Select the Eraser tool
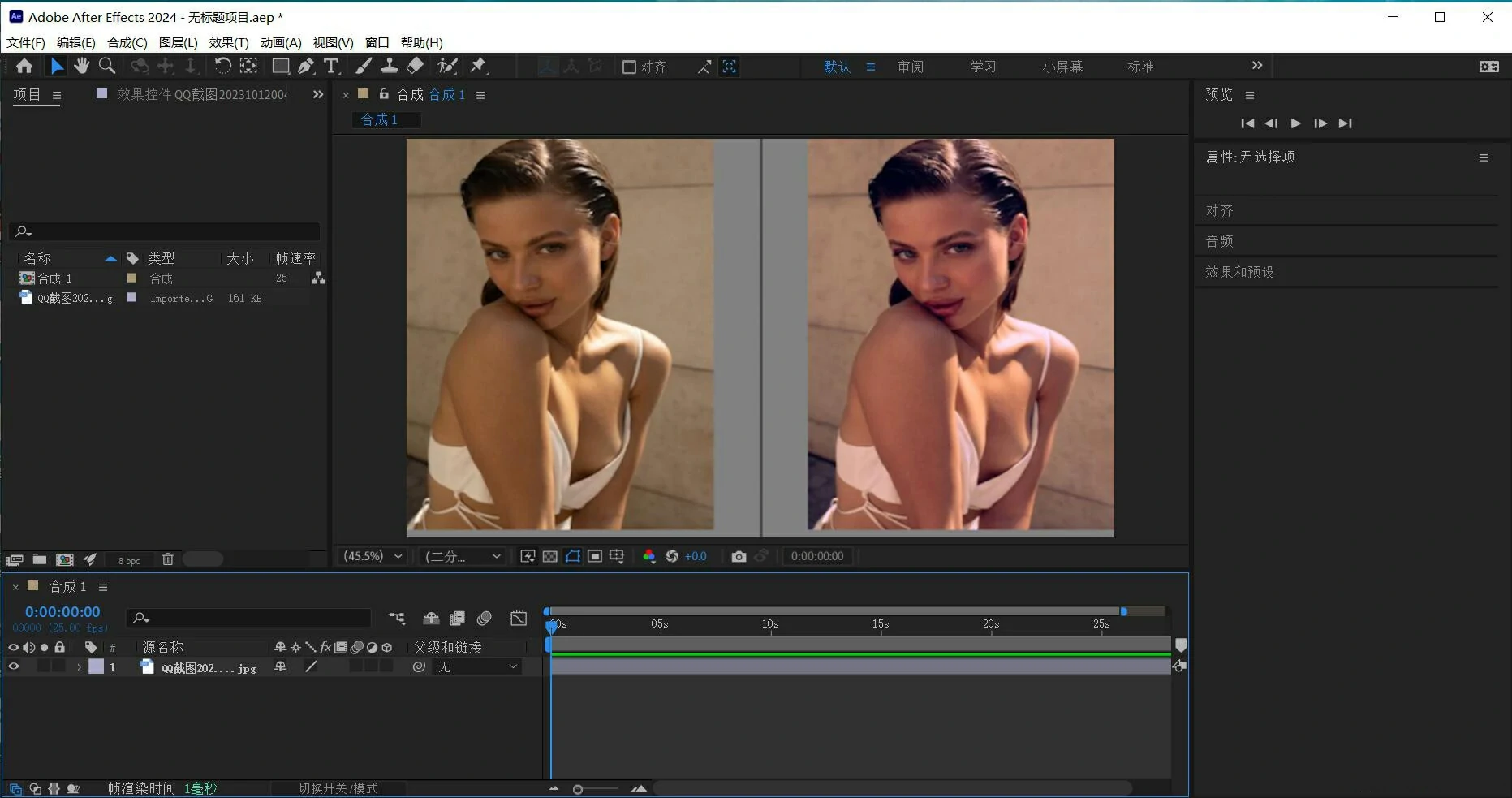Image resolution: width=1512 pixels, height=798 pixels. pyautogui.click(x=416, y=67)
